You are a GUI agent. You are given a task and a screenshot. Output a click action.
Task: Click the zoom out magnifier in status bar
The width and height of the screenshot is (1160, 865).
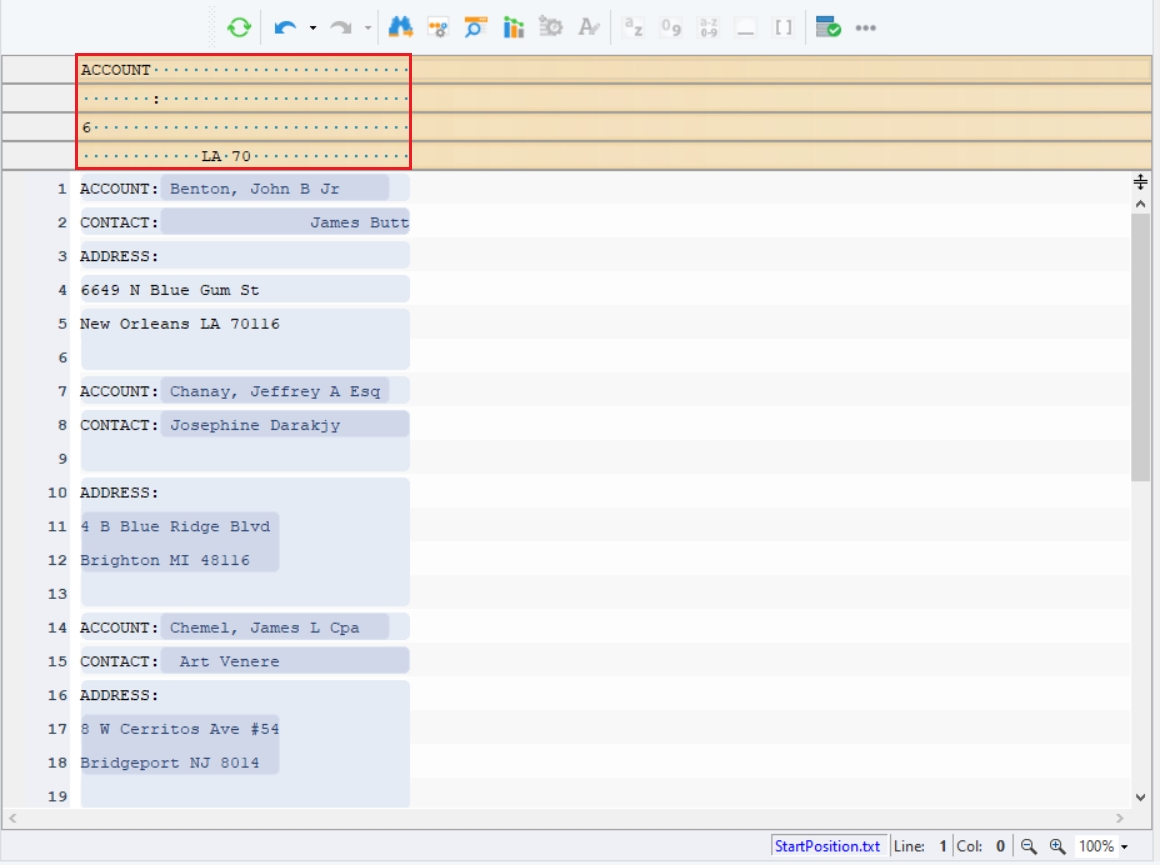click(1028, 847)
